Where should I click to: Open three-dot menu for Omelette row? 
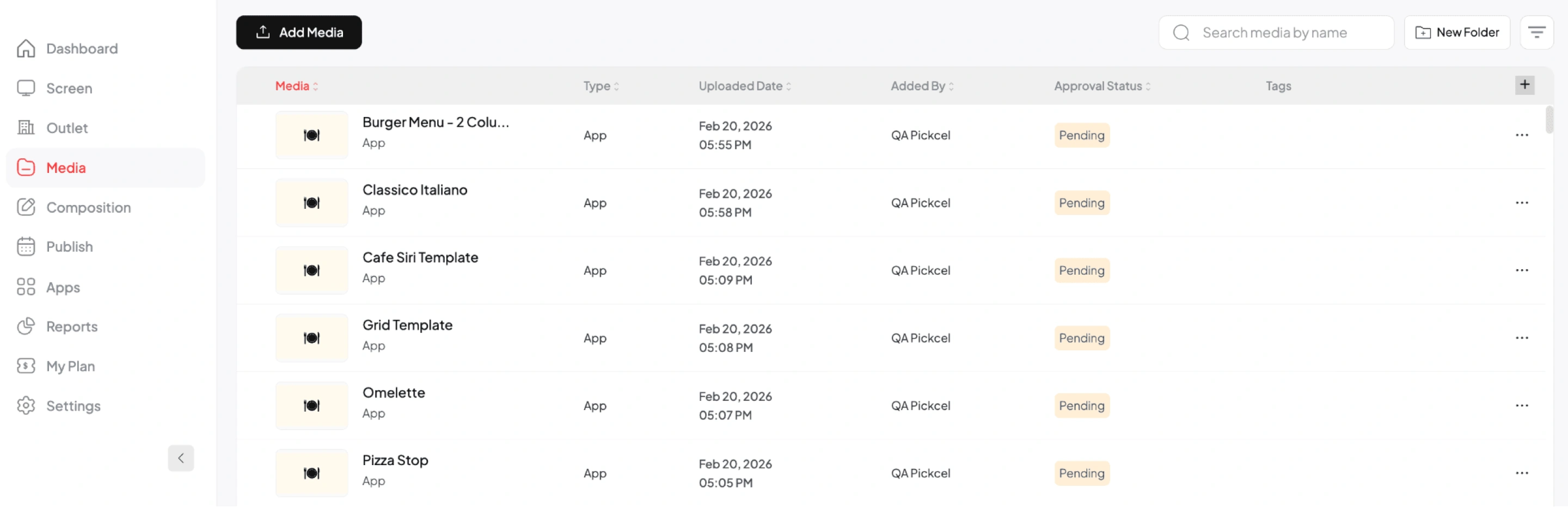1521,405
